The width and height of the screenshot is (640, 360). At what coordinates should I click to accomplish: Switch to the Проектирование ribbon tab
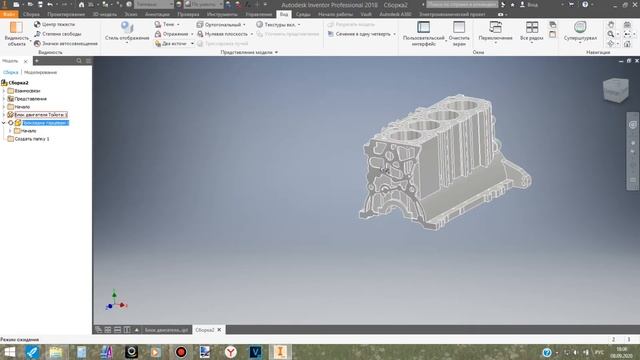pyautogui.click(x=66, y=14)
